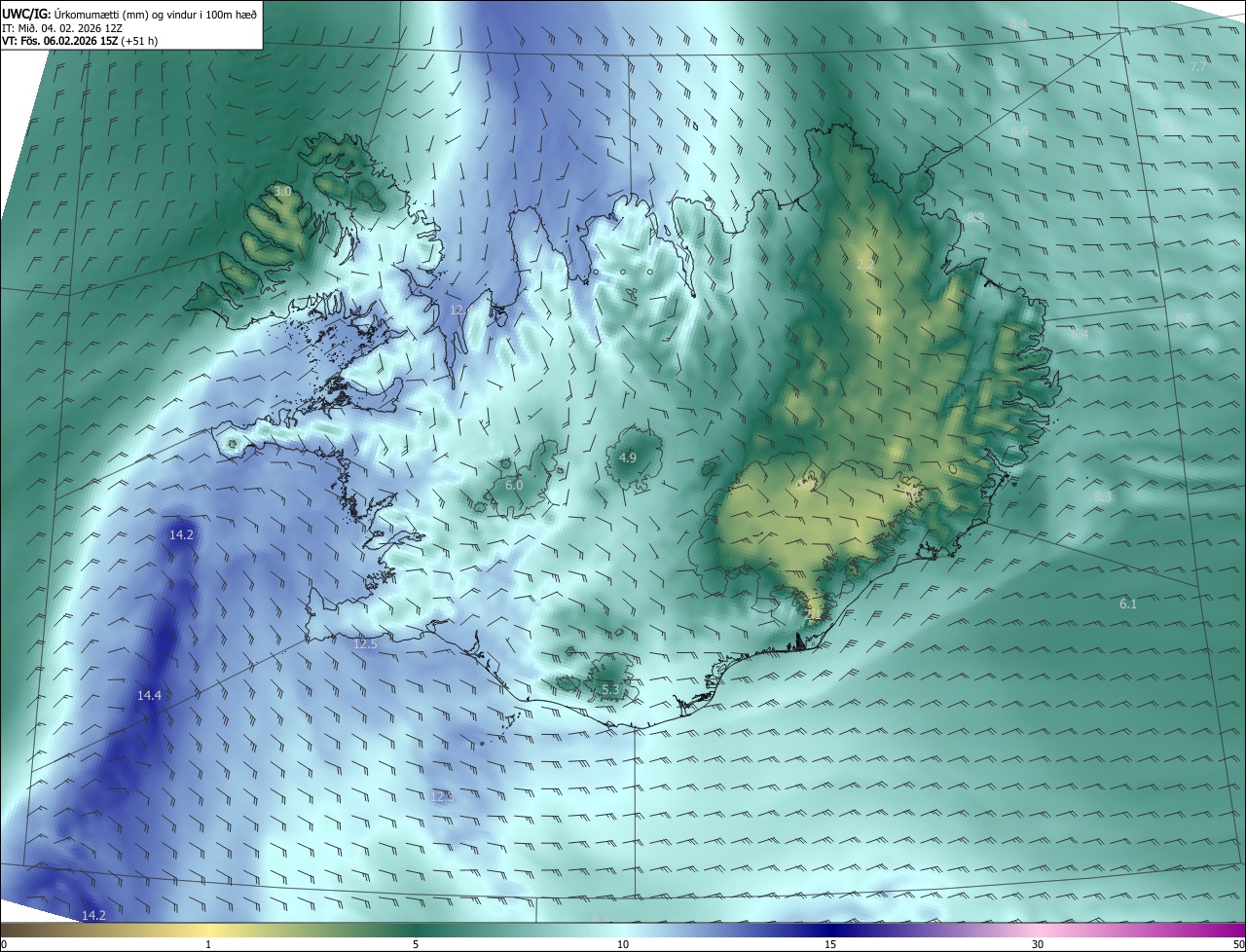Viewport: 1246px width, 952px height.
Task: Click the "UWC/IG: Úrkomumætti (mm)" title line
Action: point(130,13)
